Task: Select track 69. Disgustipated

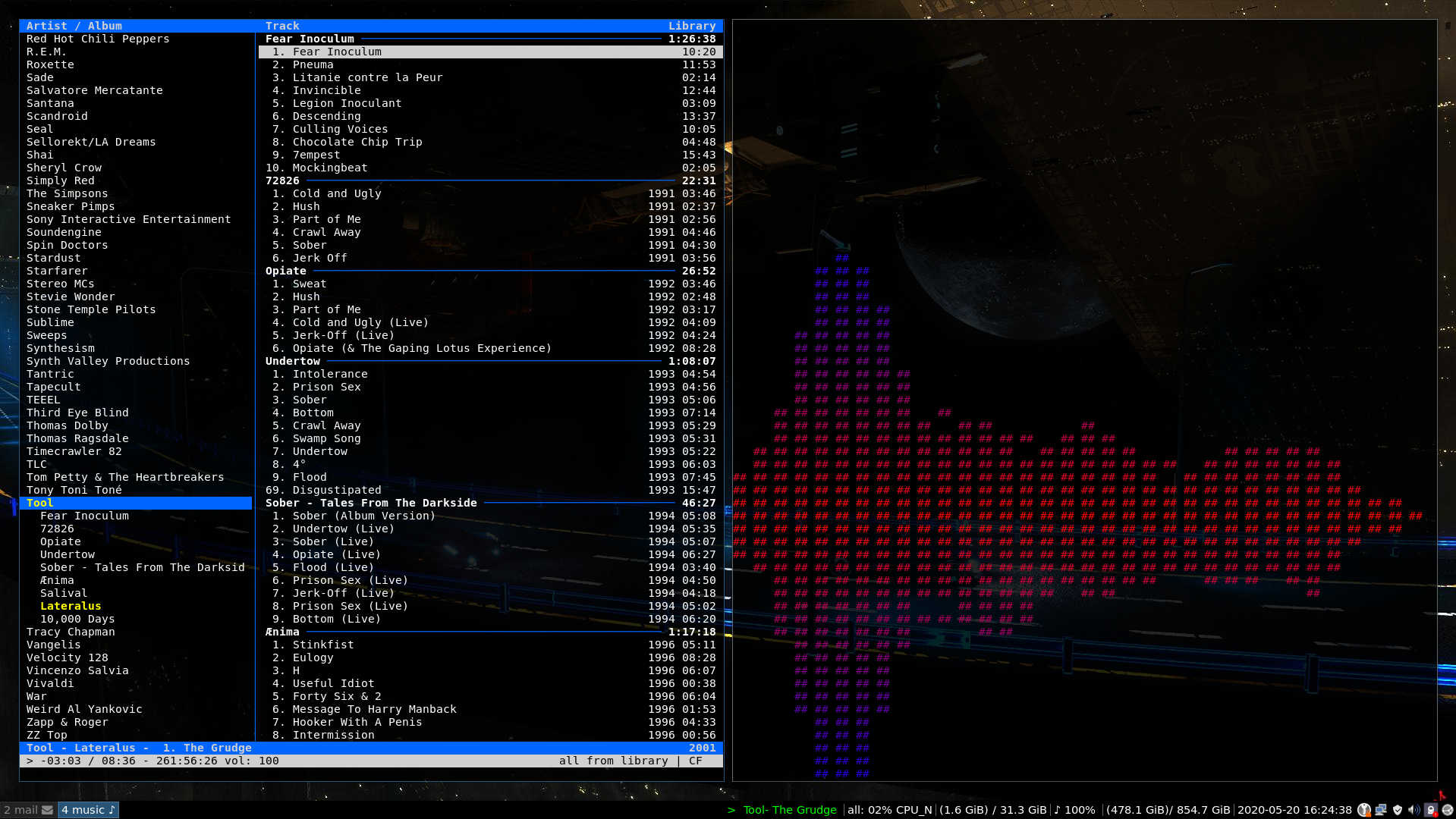Action: [x=490, y=490]
